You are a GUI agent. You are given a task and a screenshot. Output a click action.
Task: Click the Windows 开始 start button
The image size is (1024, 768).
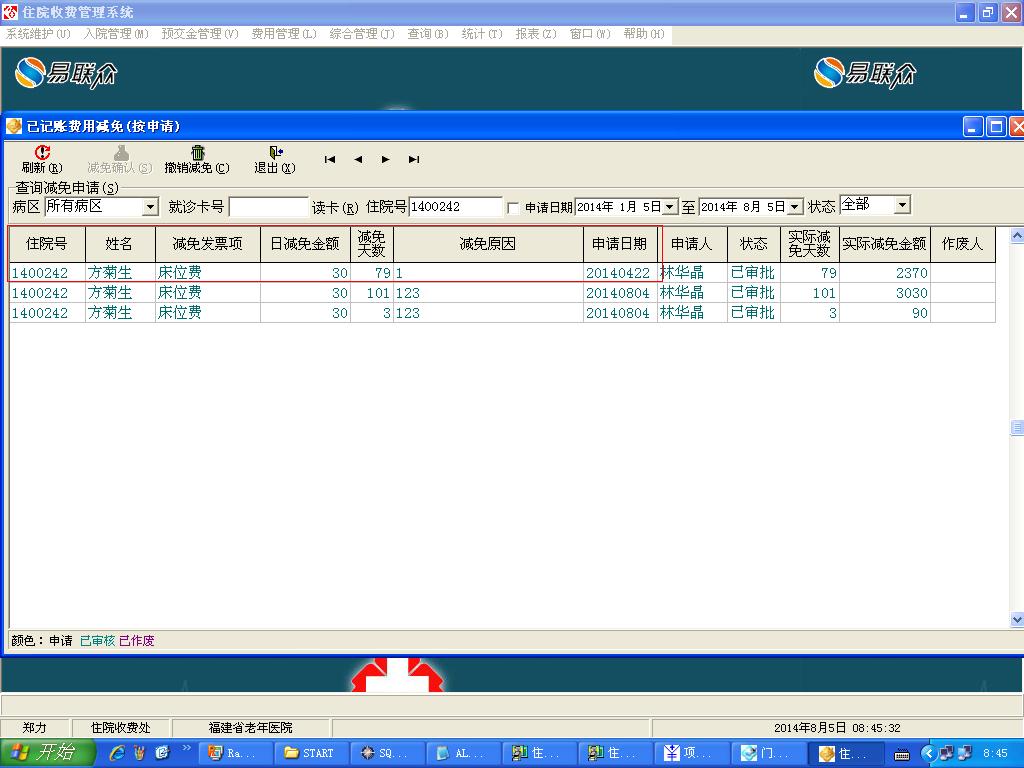(x=47, y=753)
